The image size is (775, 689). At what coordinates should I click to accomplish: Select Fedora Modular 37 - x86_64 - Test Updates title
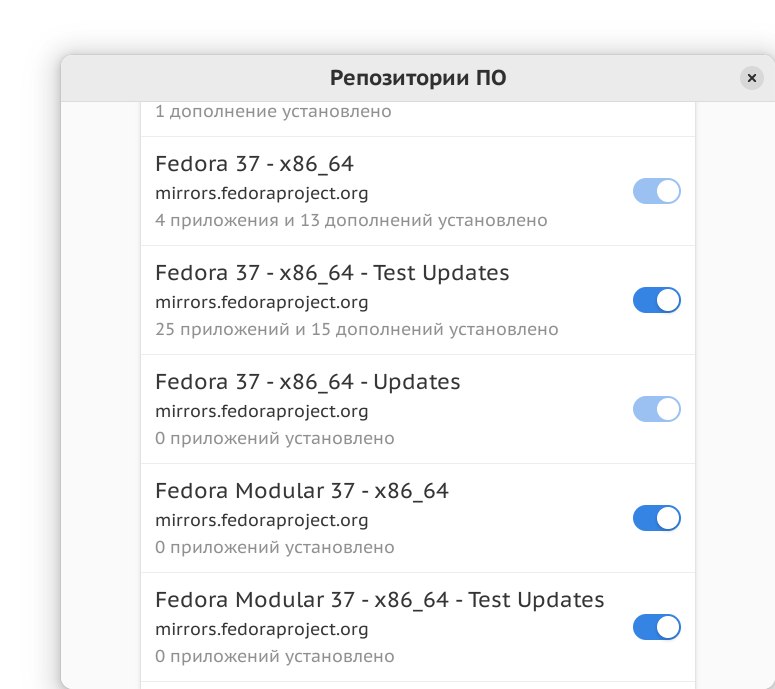click(380, 599)
